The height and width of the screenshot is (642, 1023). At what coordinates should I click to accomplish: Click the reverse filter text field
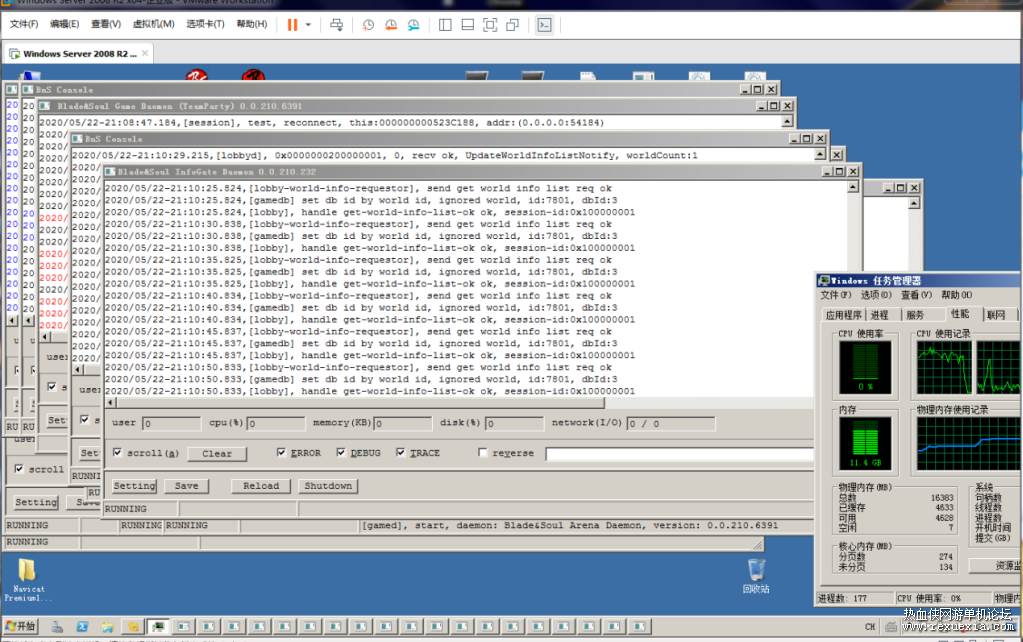click(679, 453)
